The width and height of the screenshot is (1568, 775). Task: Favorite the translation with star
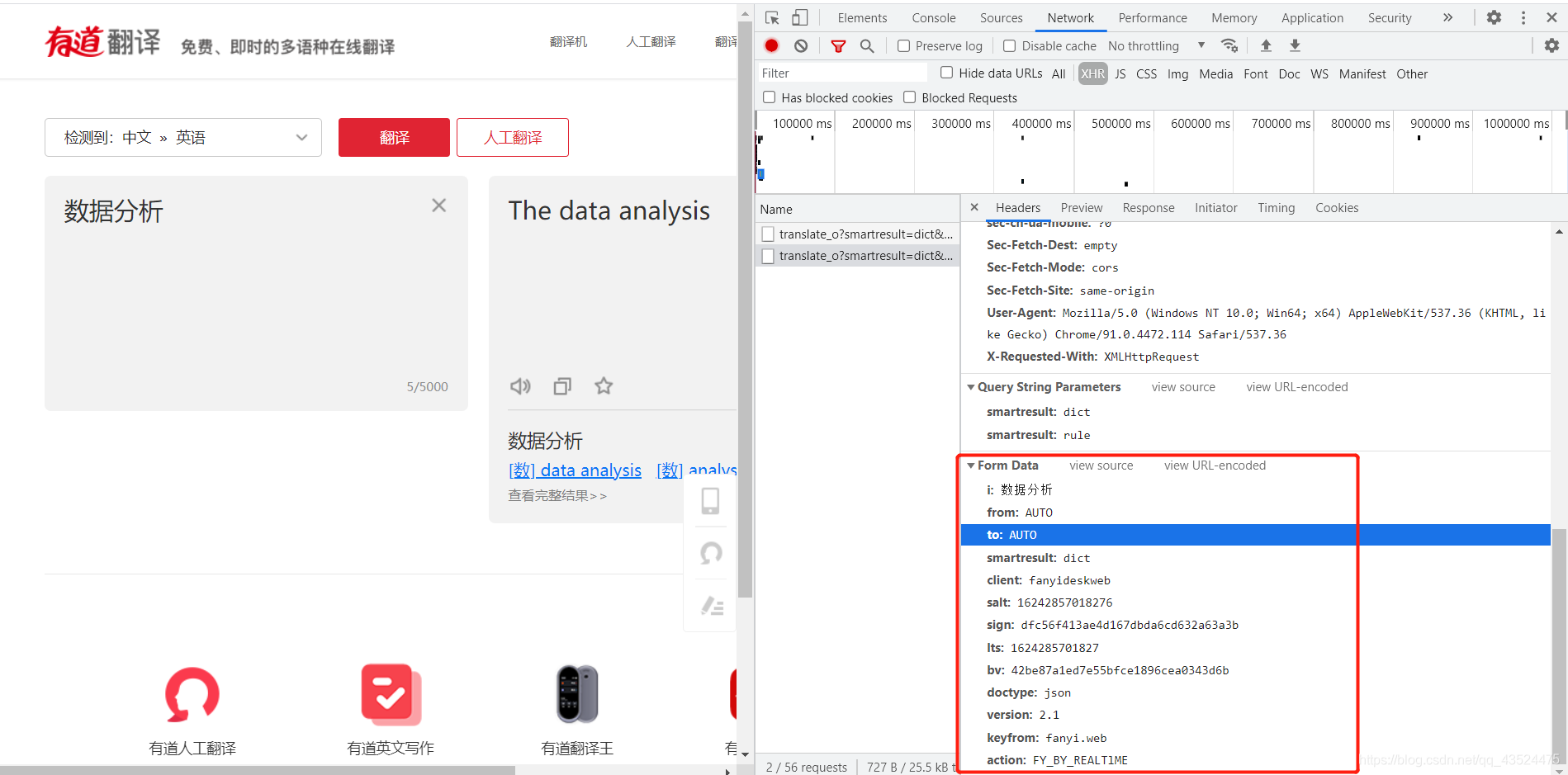pos(604,385)
